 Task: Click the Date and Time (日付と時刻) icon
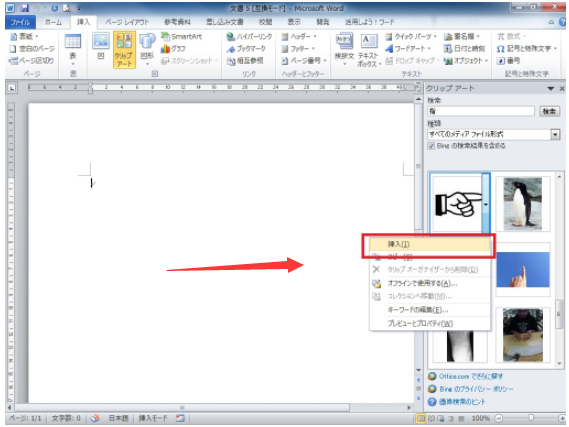448,49
